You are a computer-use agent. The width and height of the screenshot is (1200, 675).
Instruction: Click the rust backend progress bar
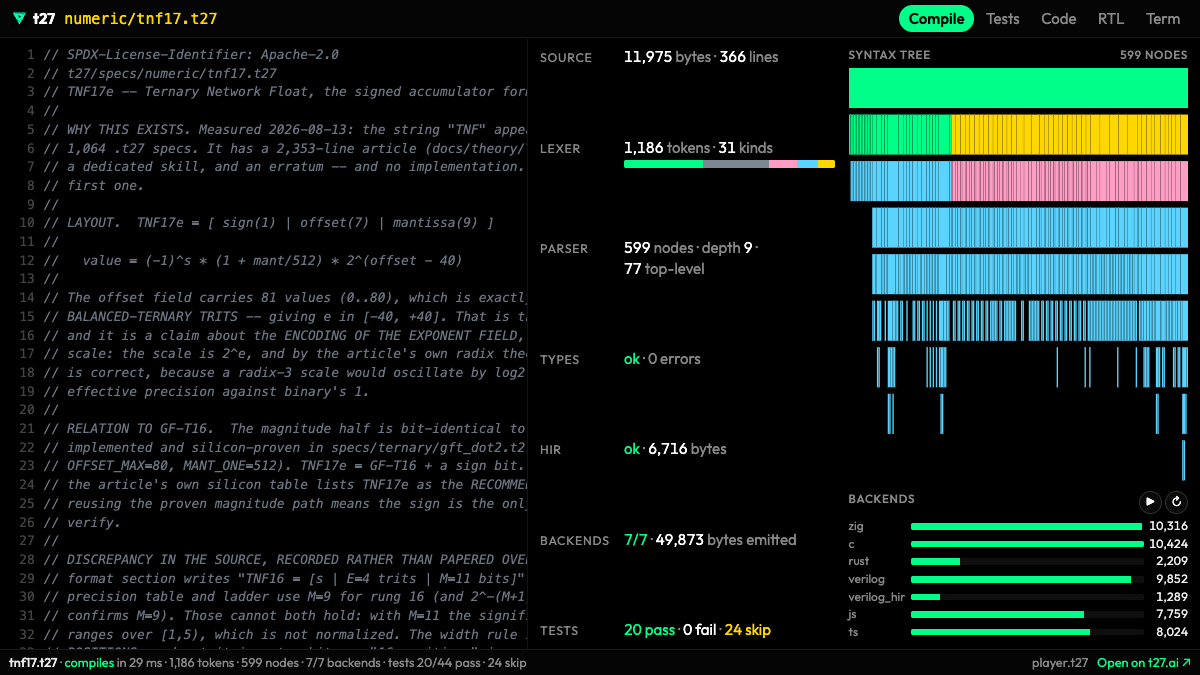1026,562
